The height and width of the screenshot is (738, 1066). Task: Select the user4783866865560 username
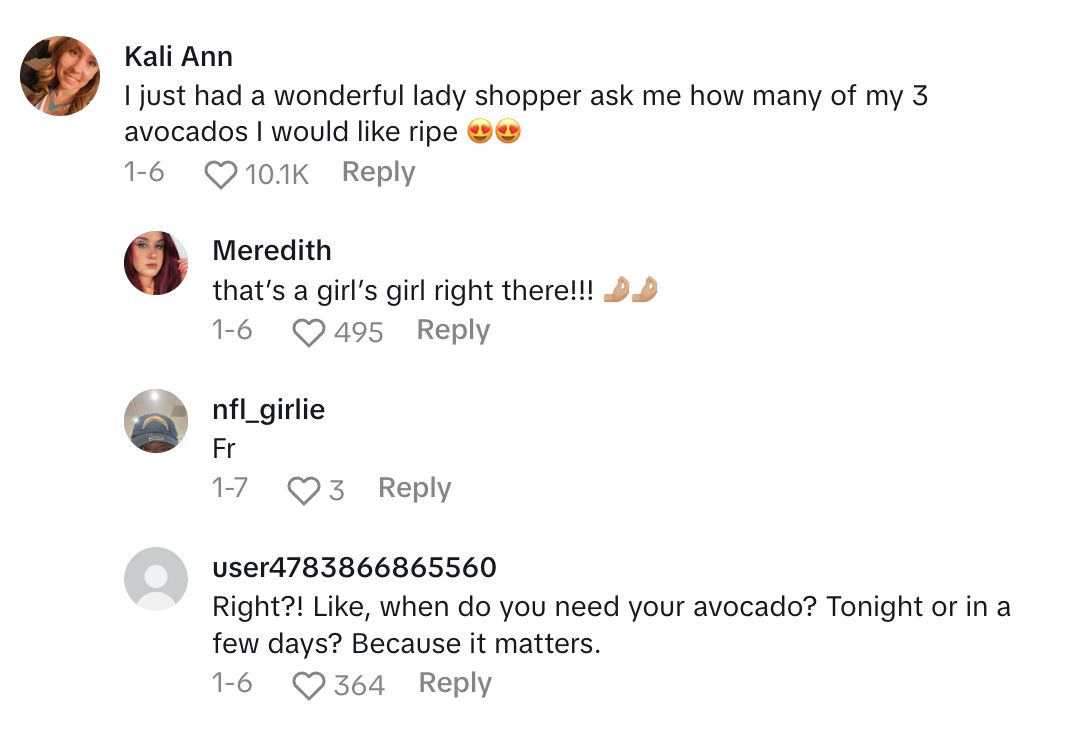click(x=355, y=567)
